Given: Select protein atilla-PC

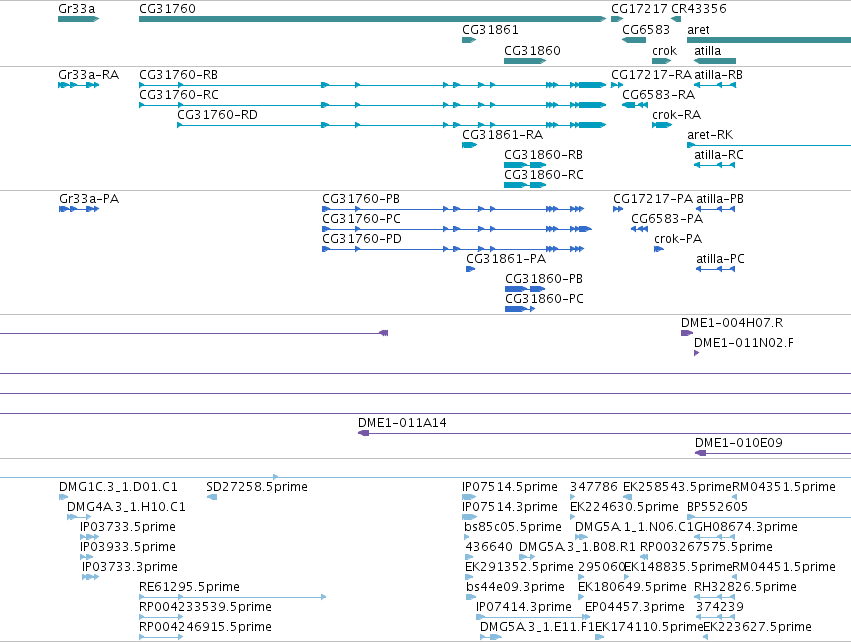Looking at the screenshot, I should coord(720,259).
